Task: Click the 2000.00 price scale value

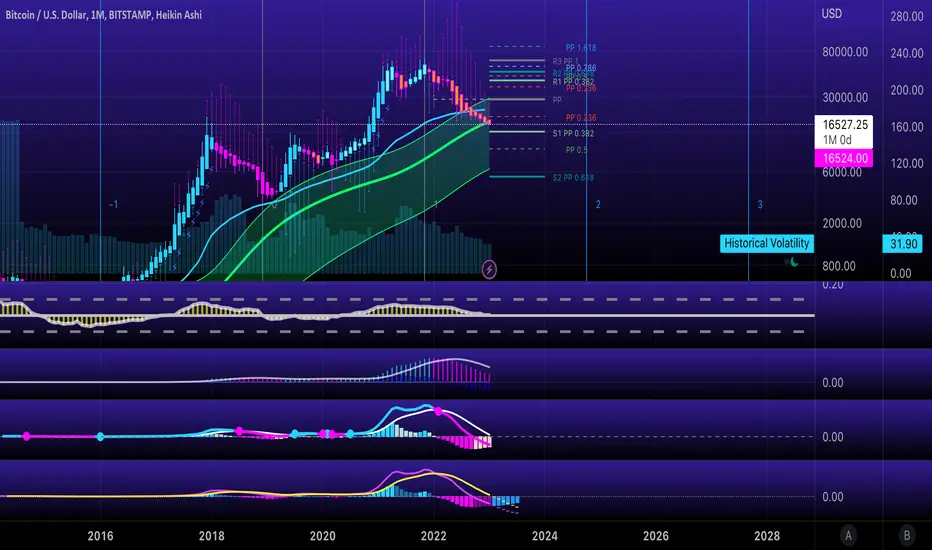Action: coord(842,223)
